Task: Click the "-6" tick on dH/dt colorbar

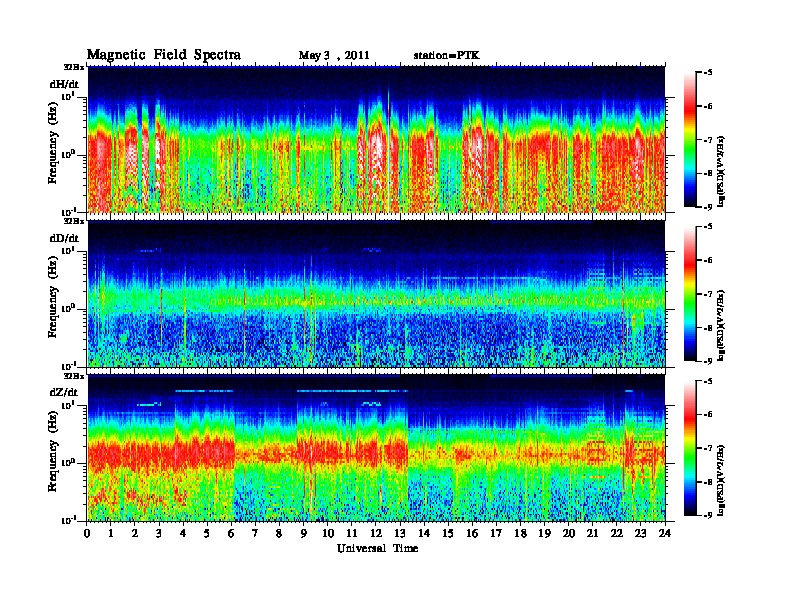Action: tap(709, 106)
